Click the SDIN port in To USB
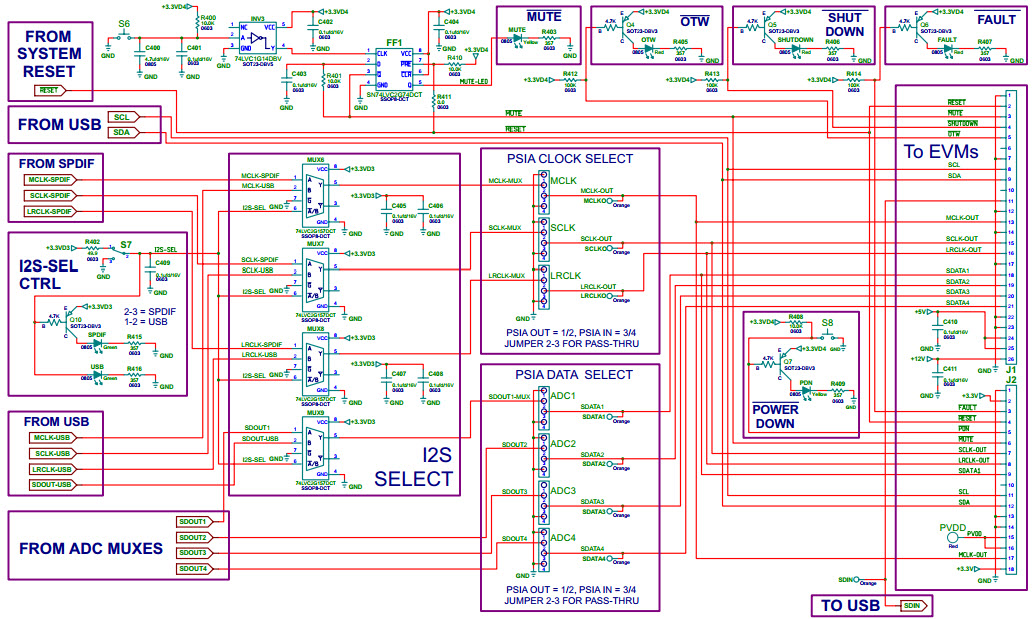 click(911, 605)
